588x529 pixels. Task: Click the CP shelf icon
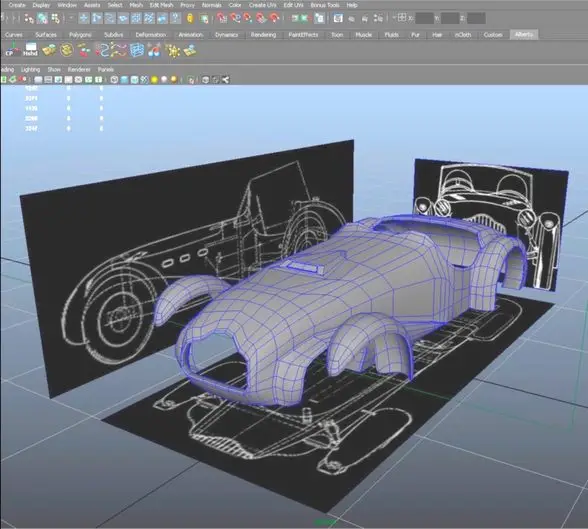pyautogui.click(x=10, y=49)
